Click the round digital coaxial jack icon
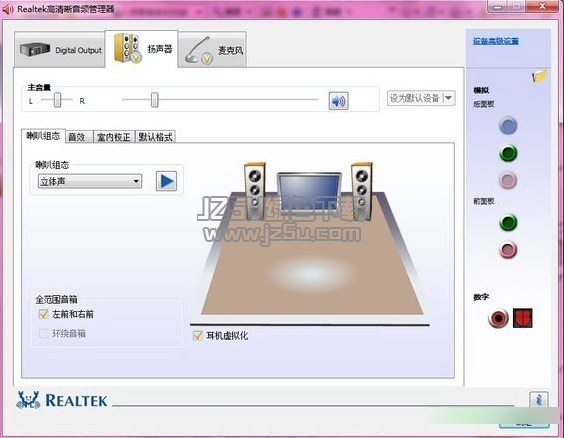This screenshot has width=564, height=438. click(x=498, y=318)
